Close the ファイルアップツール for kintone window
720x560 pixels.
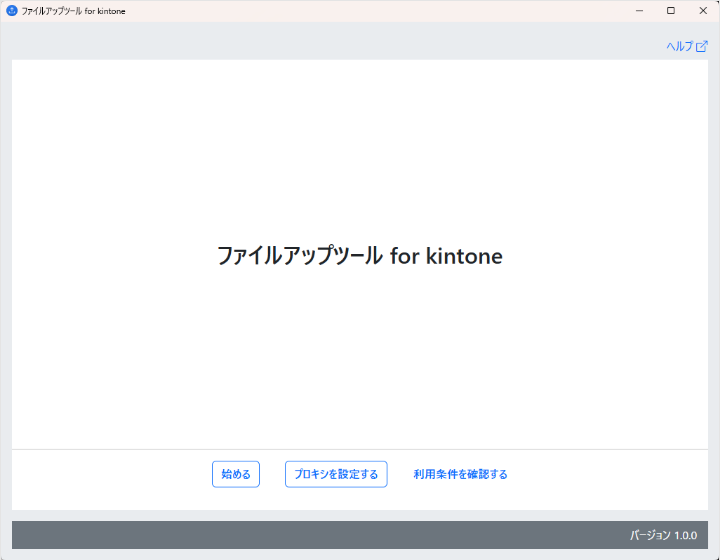click(703, 11)
